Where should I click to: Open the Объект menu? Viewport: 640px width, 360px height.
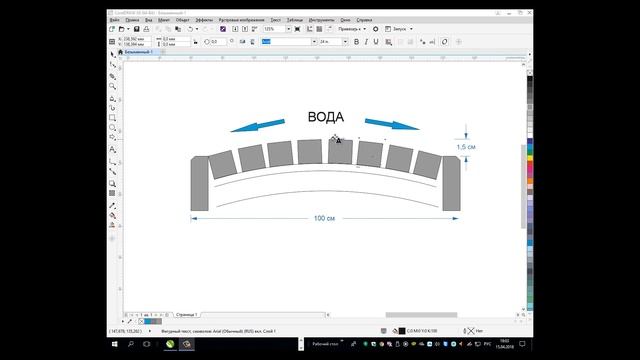coord(182,20)
